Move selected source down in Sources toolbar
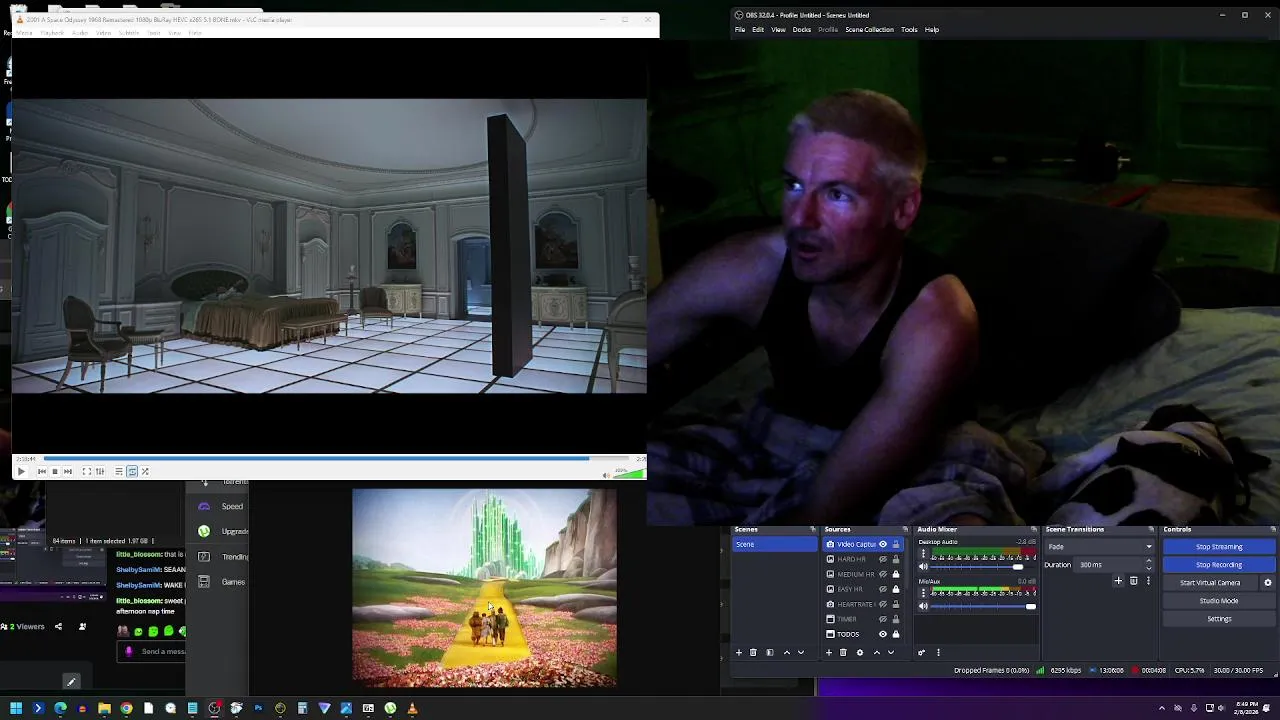1280x720 pixels. point(891,653)
